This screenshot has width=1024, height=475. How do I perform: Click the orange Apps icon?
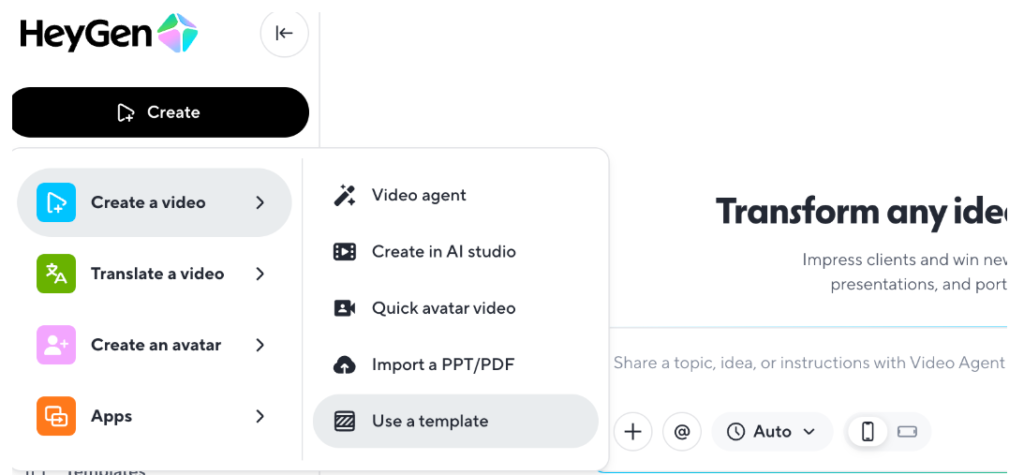click(x=56, y=416)
